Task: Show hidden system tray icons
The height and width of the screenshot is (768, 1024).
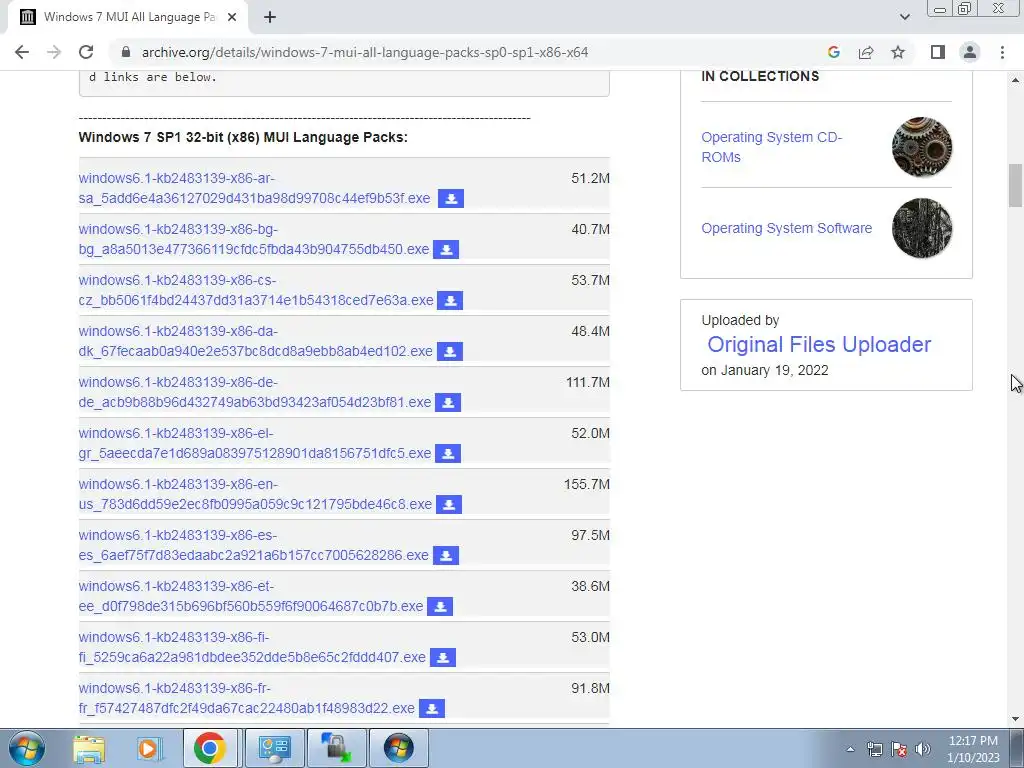Action: pos(850,749)
